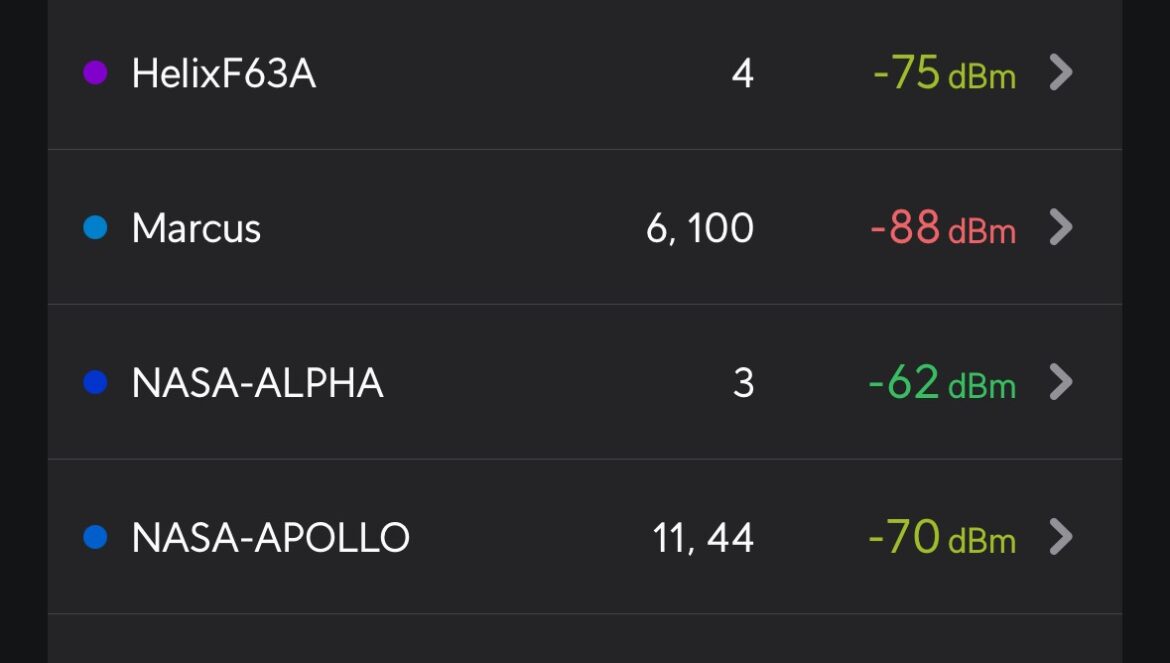Click the -75 dBm signal reading
Viewport: 1170px width, 663px height.
(x=944, y=74)
